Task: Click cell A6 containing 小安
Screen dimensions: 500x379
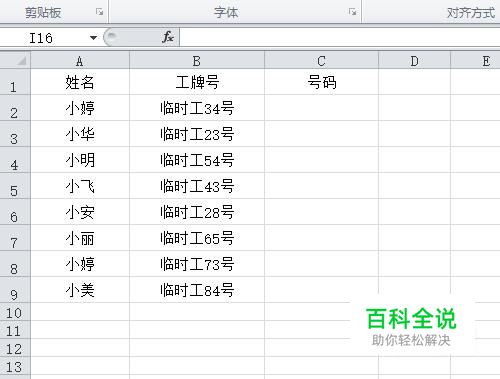Action: pos(80,212)
